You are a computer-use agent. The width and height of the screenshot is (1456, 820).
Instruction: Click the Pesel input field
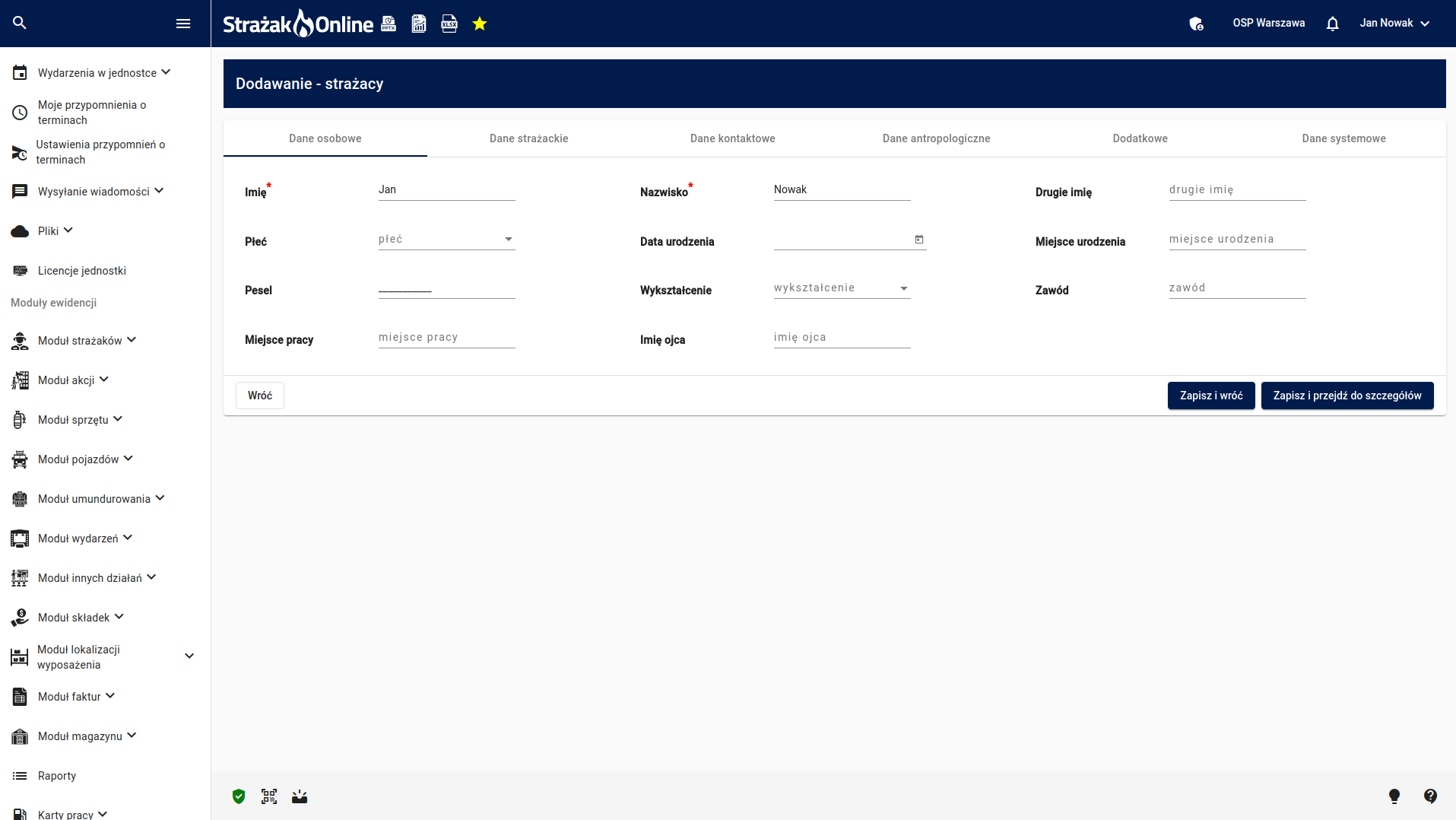(x=447, y=289)
